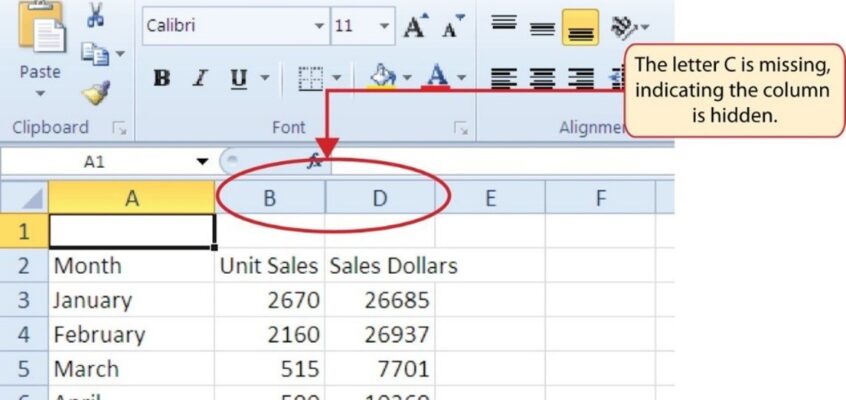Image resolution: width=846 pixels, height=400 pixels.
Task: Click the Insert Function fx icon
Action: click(x=314, y=161)
